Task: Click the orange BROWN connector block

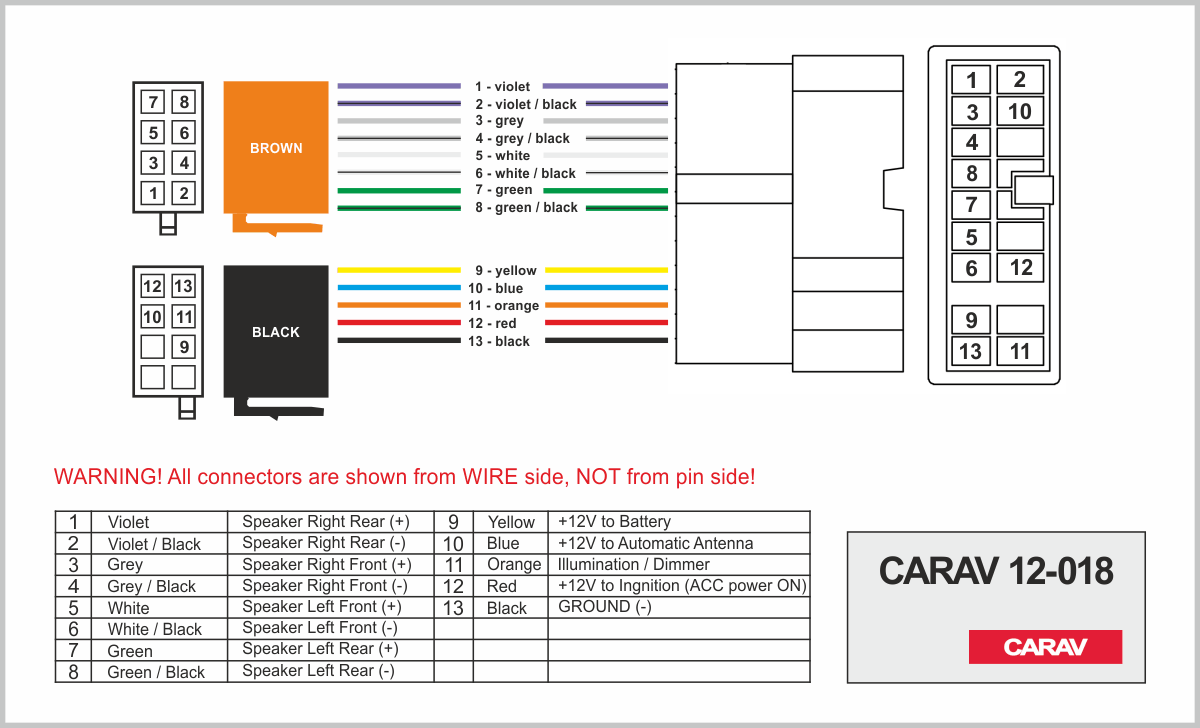Action: [276, 148]
